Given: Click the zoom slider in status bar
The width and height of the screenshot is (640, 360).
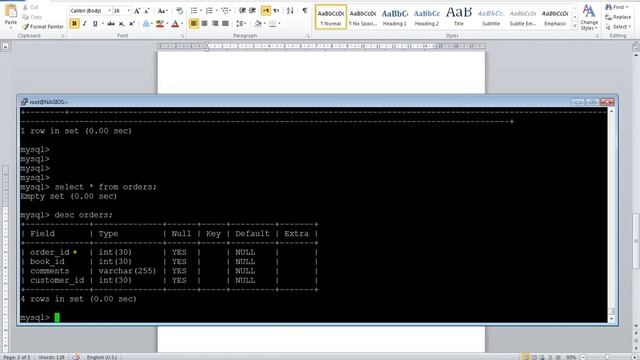Looking at the screenshot, I should click(607, 357).
